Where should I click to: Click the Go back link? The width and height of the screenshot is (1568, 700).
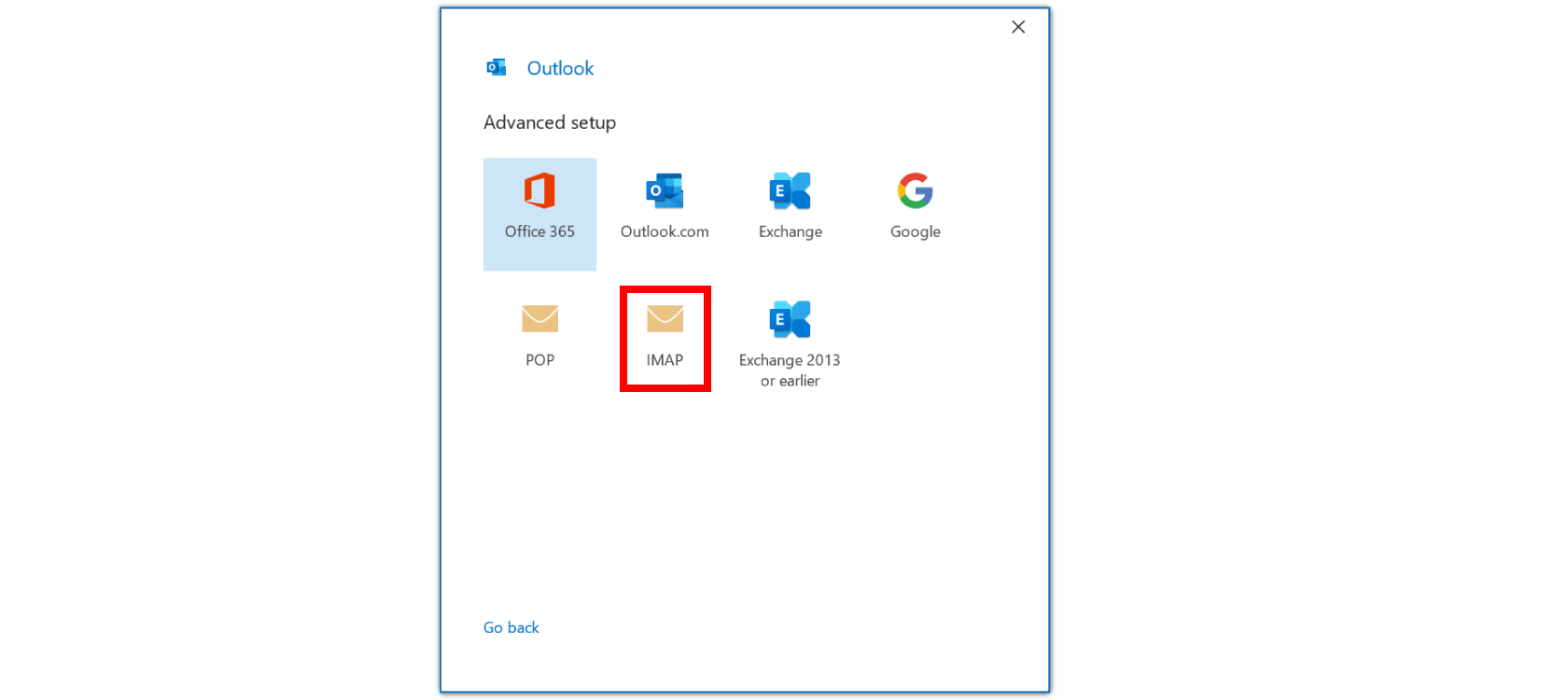[x=511, y=627]
